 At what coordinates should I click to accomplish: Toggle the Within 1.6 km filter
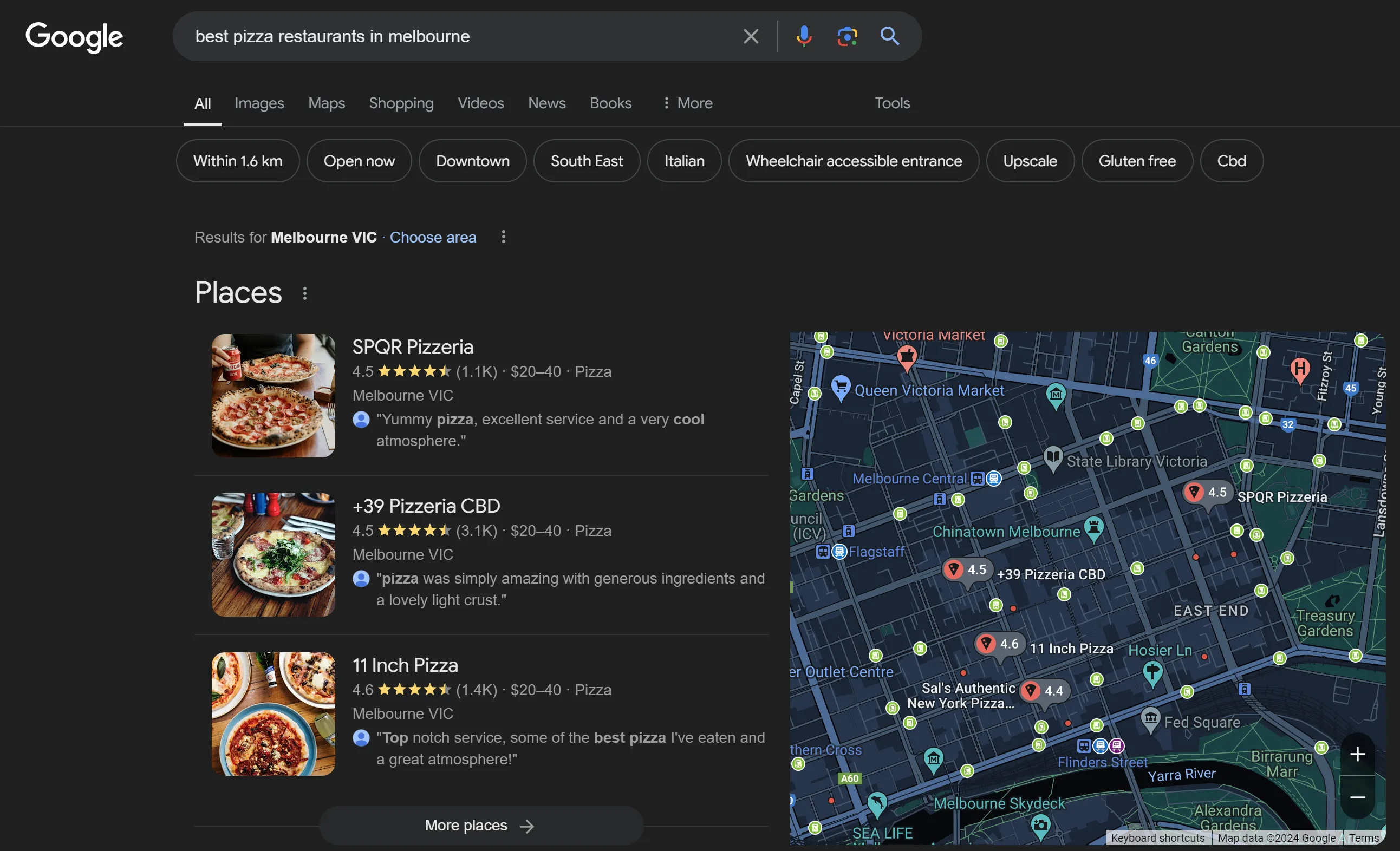tap(238, 161)
